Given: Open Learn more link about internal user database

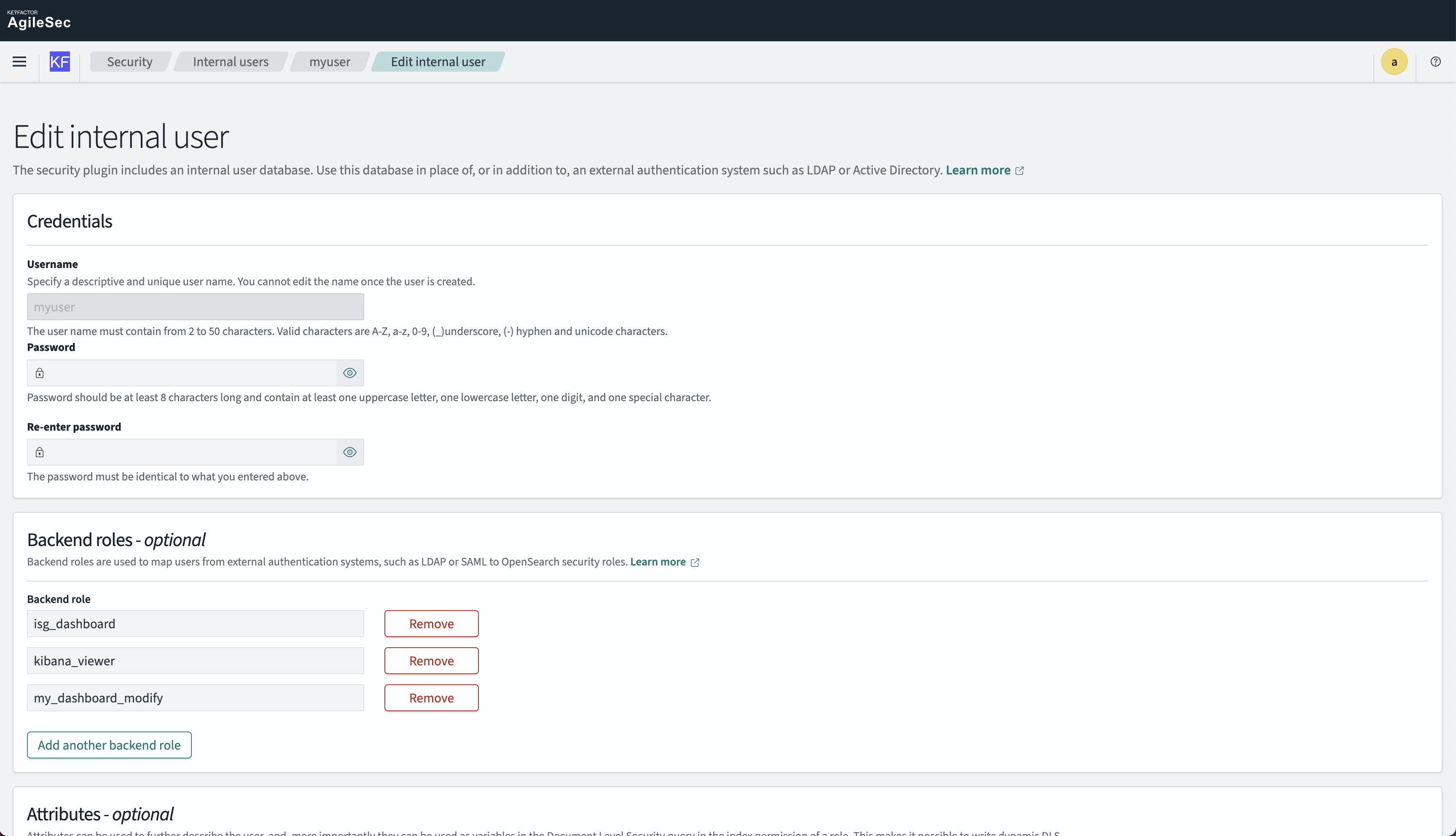Looking at the screenshot, I should [978, 170].
